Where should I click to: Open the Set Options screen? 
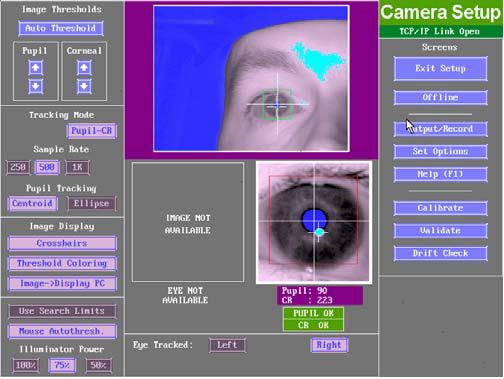tap(440, 151)
